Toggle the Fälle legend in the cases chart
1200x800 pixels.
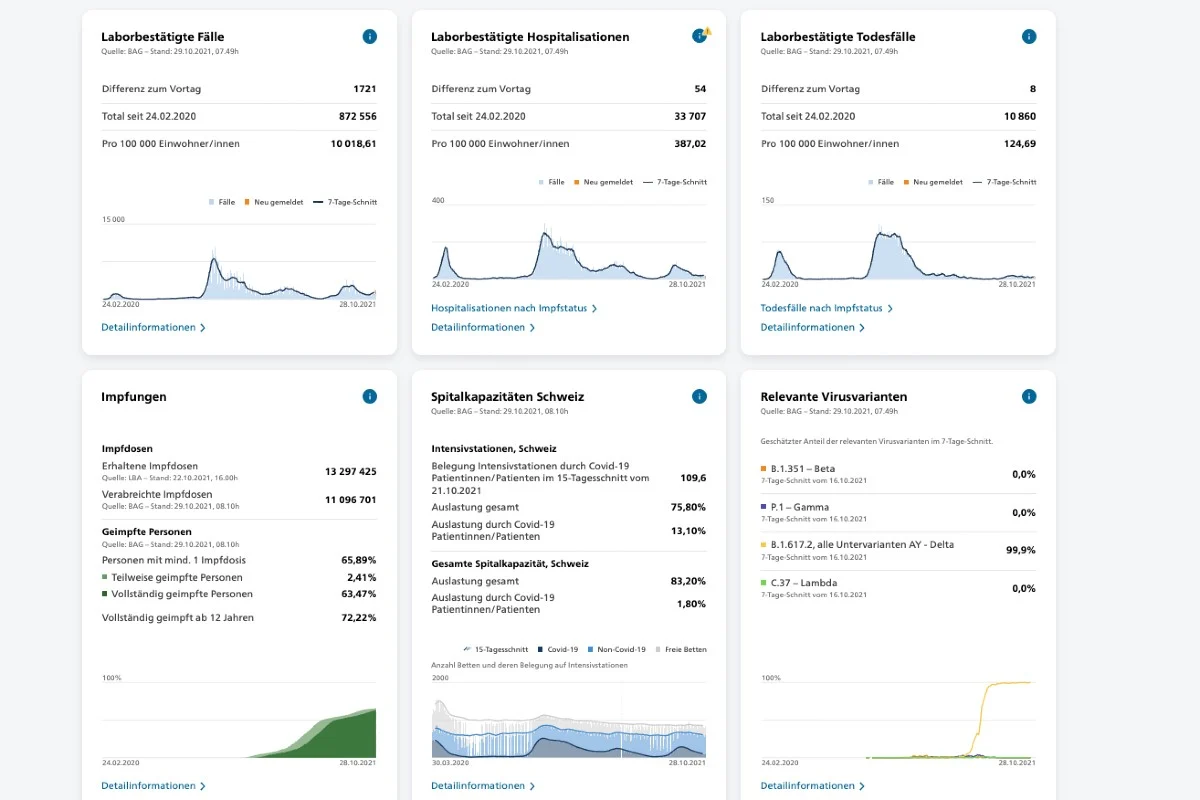coord(222,202)
